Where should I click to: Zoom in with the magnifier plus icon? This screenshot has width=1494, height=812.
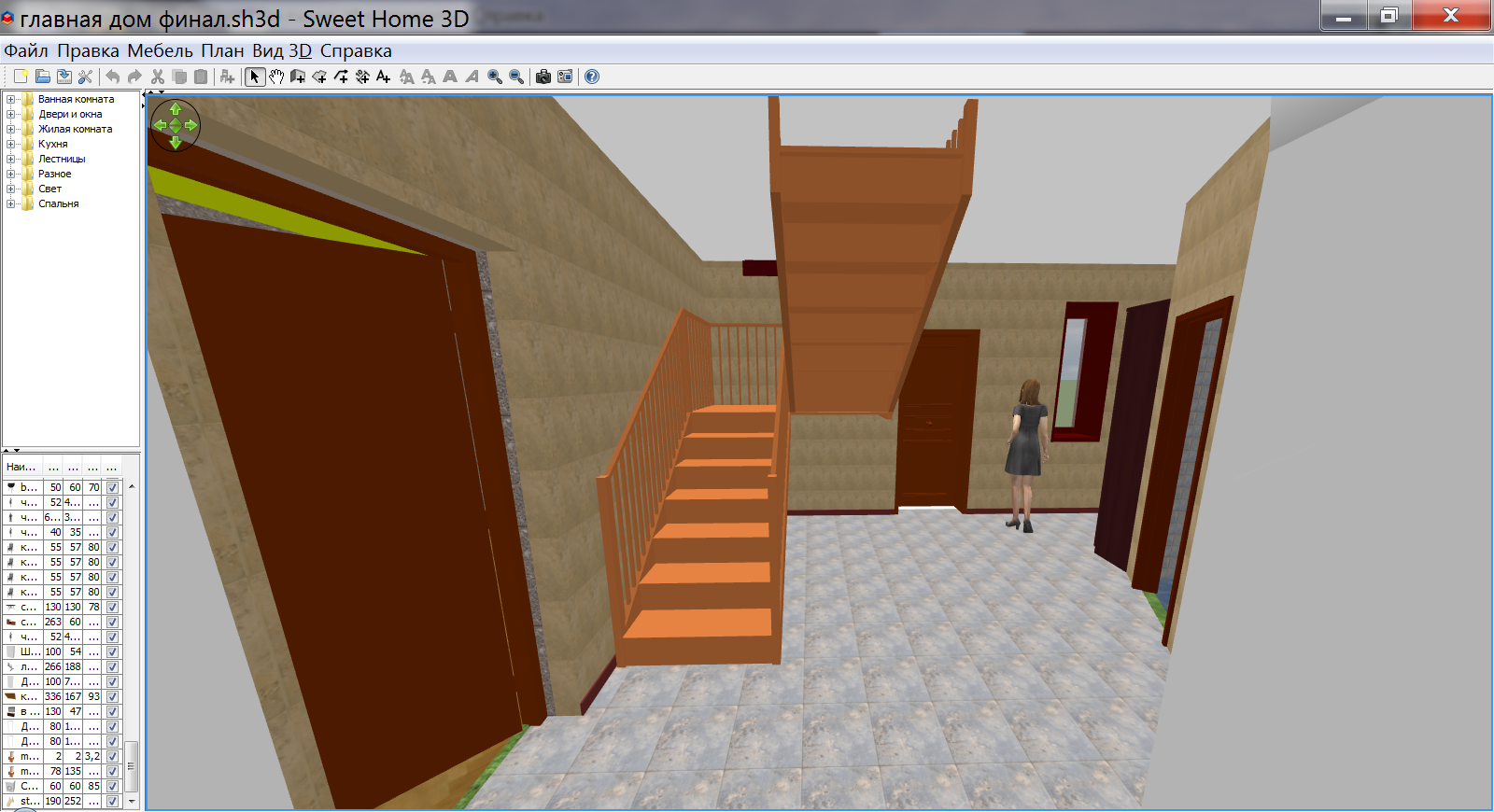[495, 77]
